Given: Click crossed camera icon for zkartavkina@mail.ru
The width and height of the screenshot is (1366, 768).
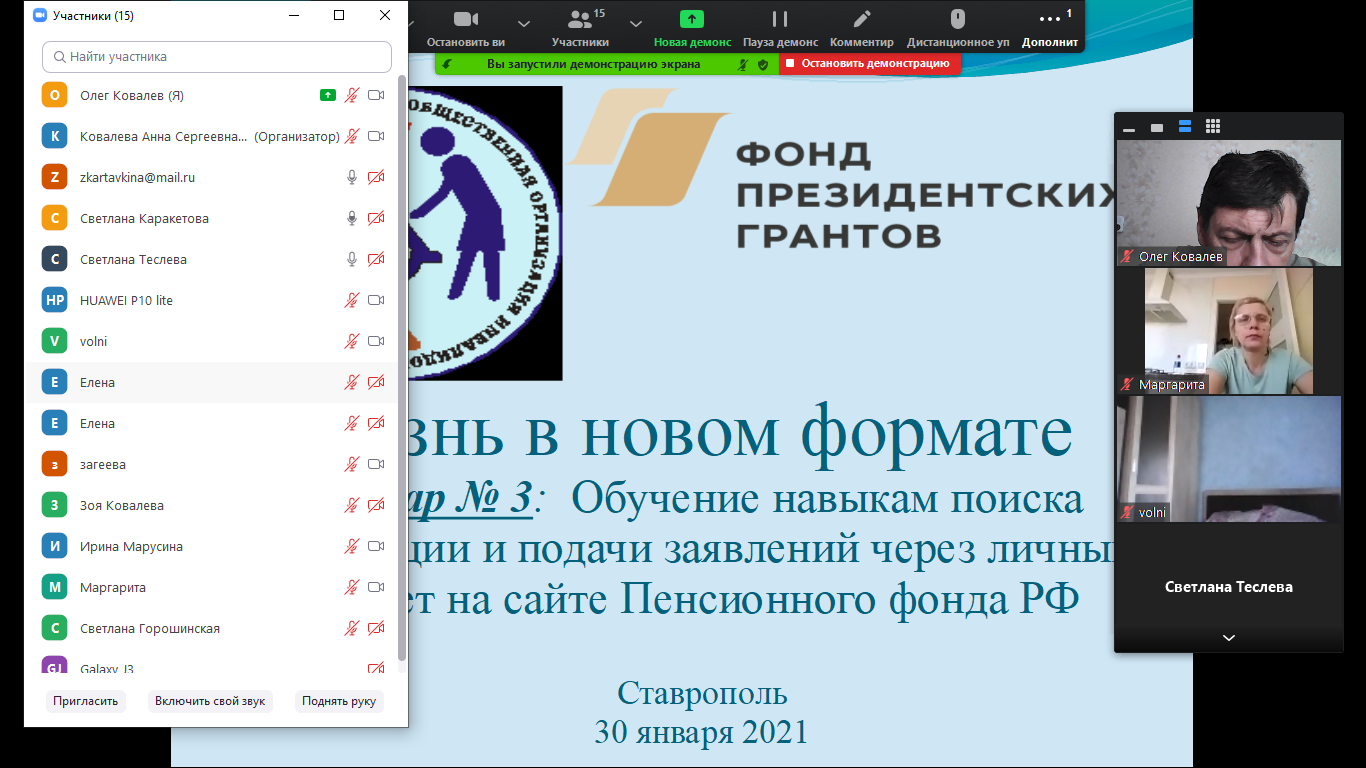Looking at the screenshot, I should [x=376, y=177].
